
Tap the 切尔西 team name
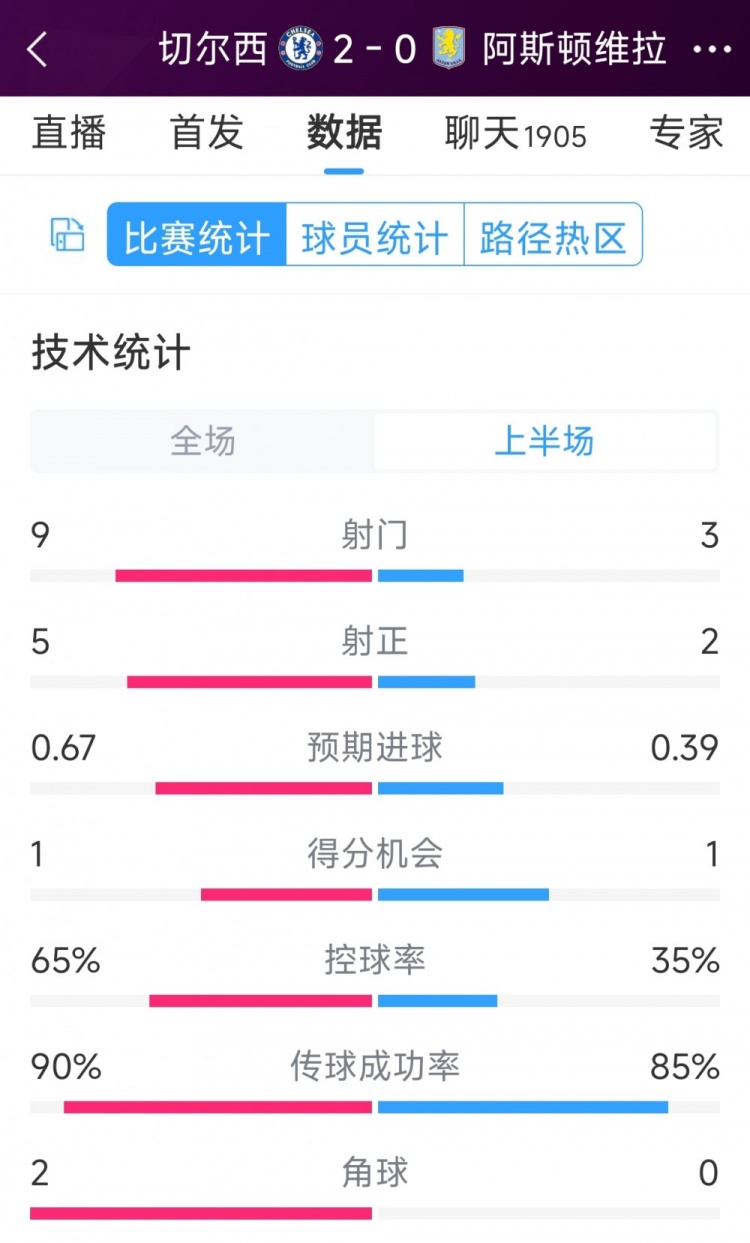click(x=213, y=48)
